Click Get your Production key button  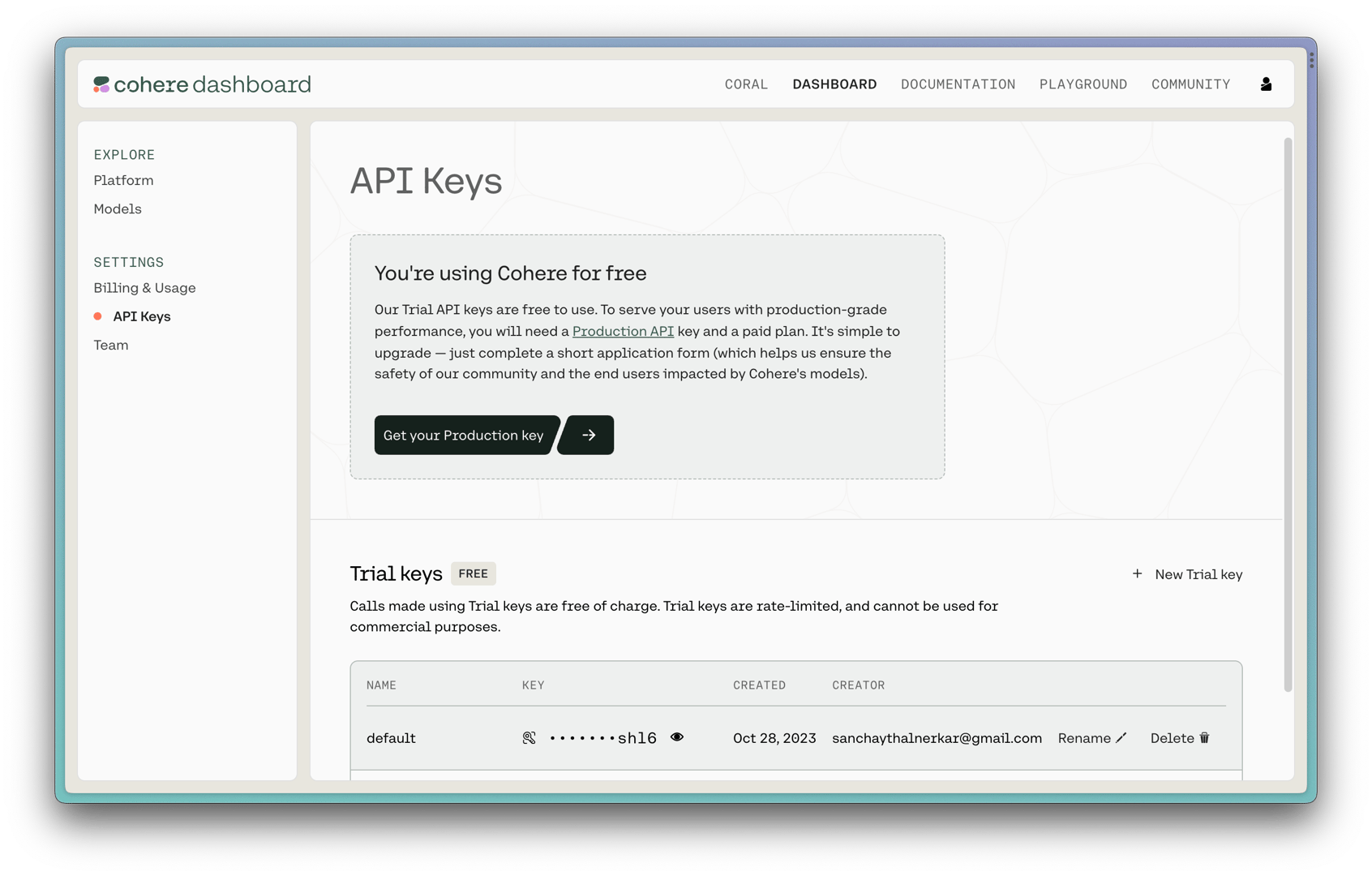(x=465, y=435)
